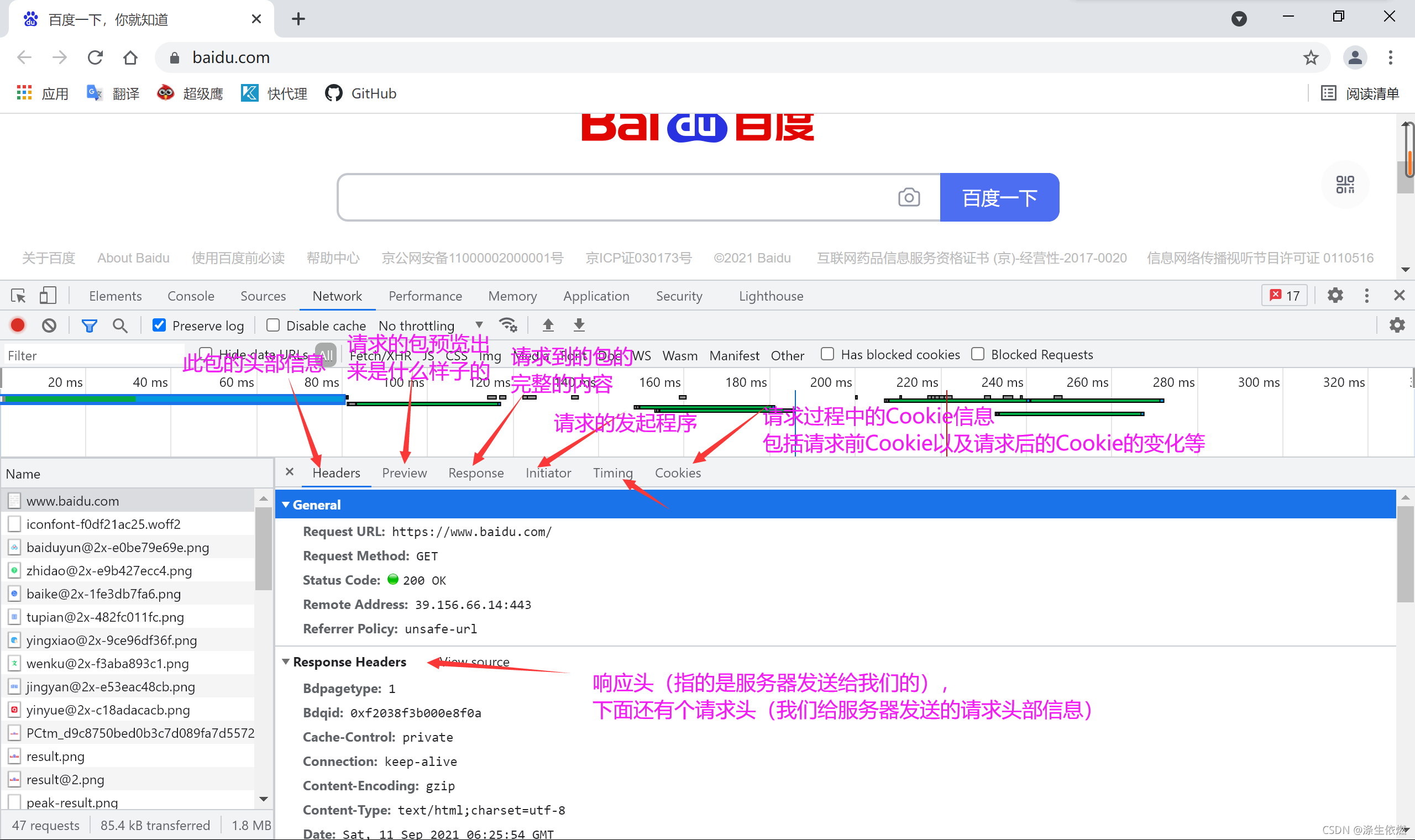1415x840 pixels.
Task: Open DevTools settings gear
Action: click(1335, 296)
